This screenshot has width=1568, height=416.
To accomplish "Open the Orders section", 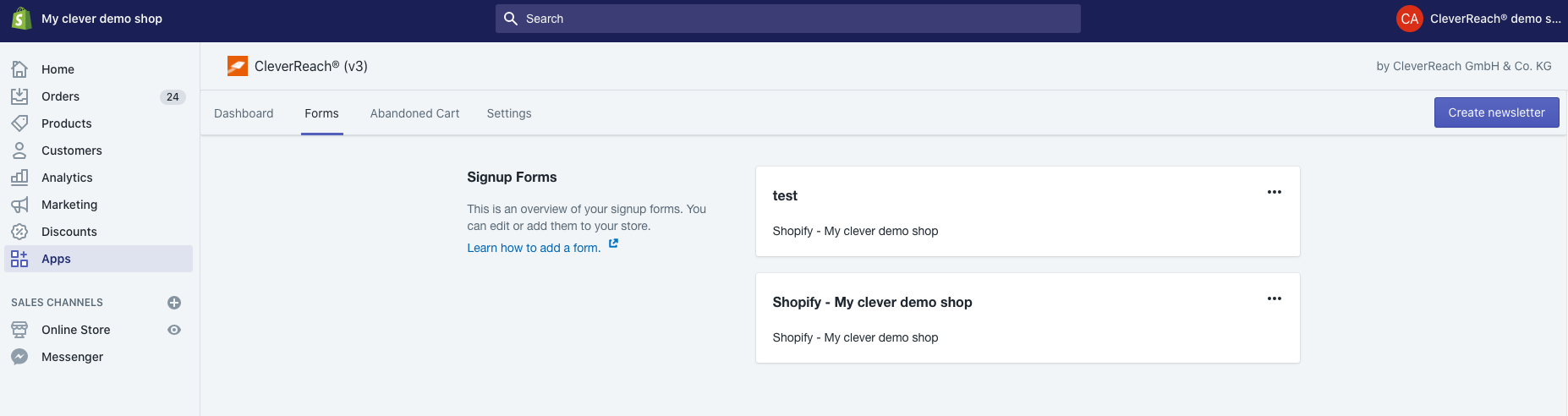I will click(x=60, y=96).
